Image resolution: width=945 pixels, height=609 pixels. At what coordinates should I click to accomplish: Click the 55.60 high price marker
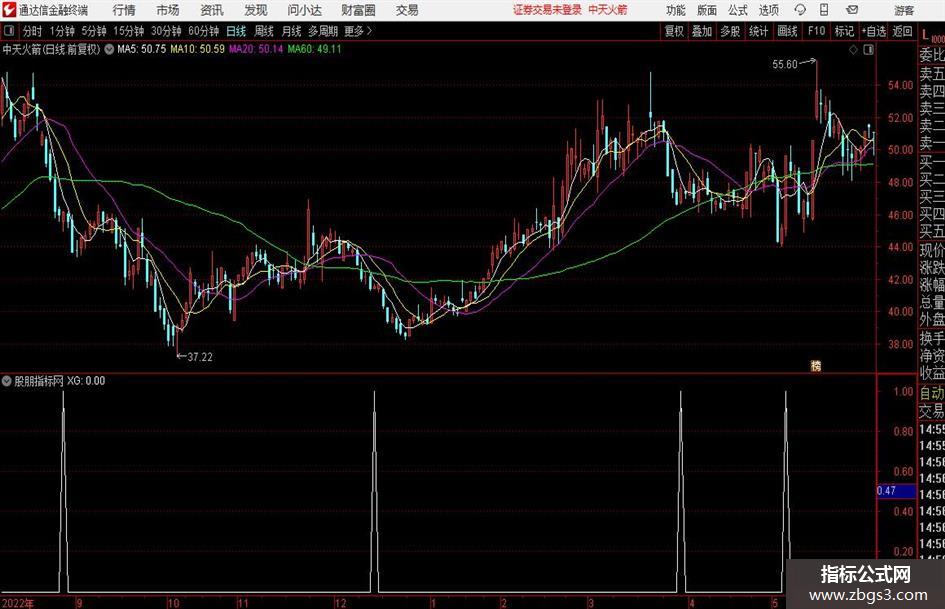click(x=785, y=64)
